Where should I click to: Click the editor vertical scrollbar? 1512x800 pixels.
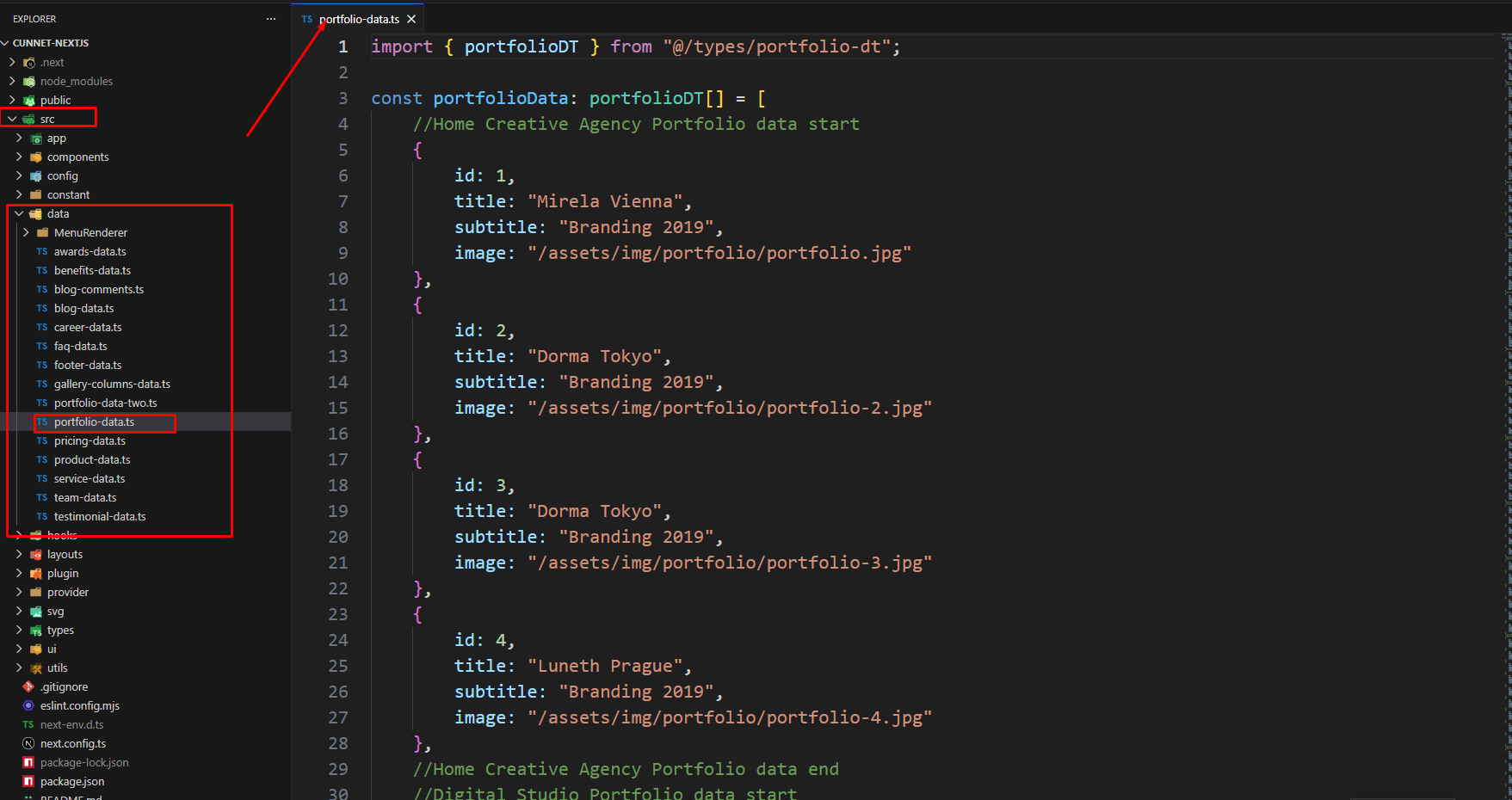point(1505,344)
